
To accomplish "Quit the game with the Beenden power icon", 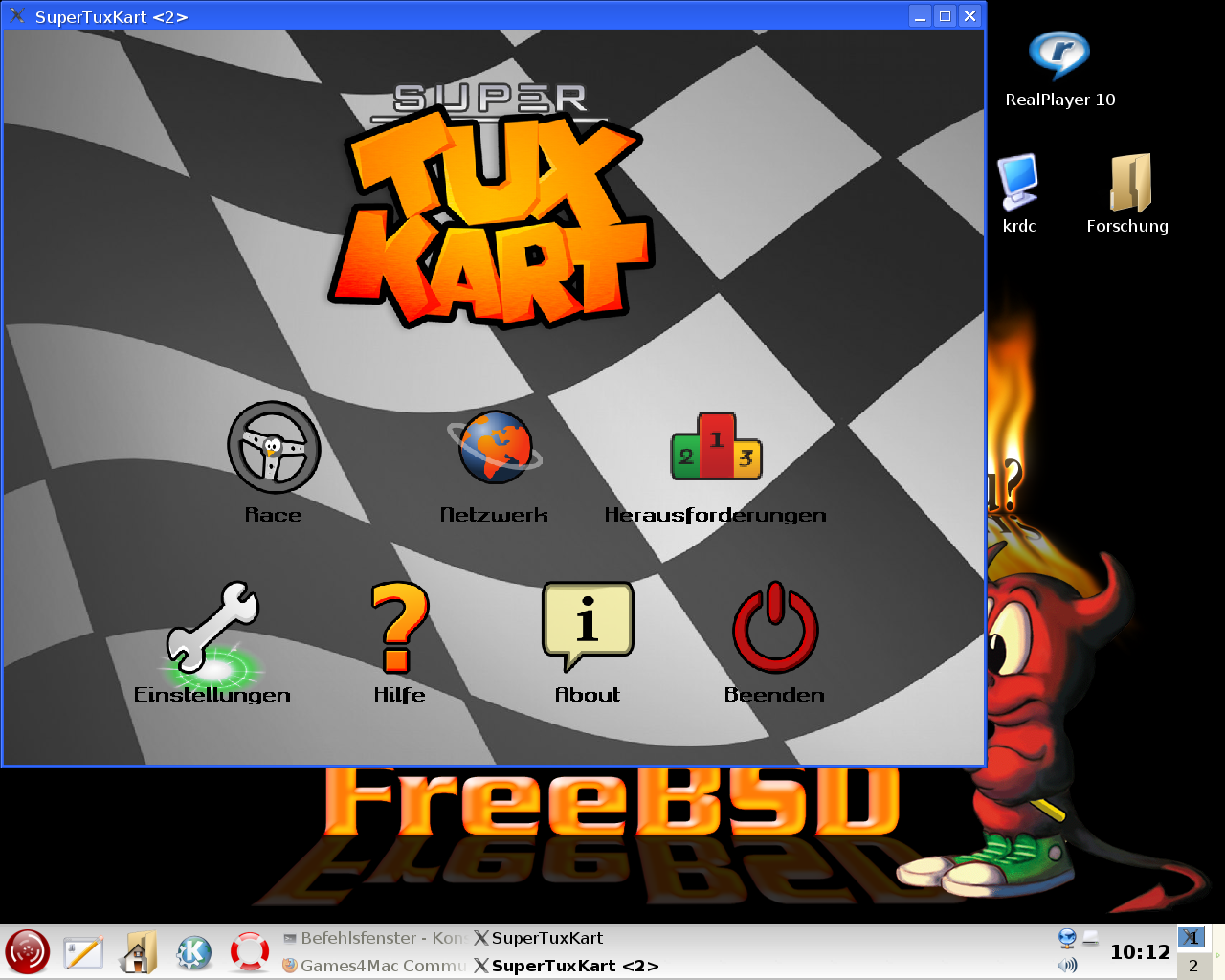I will click(x=775, y=628).
